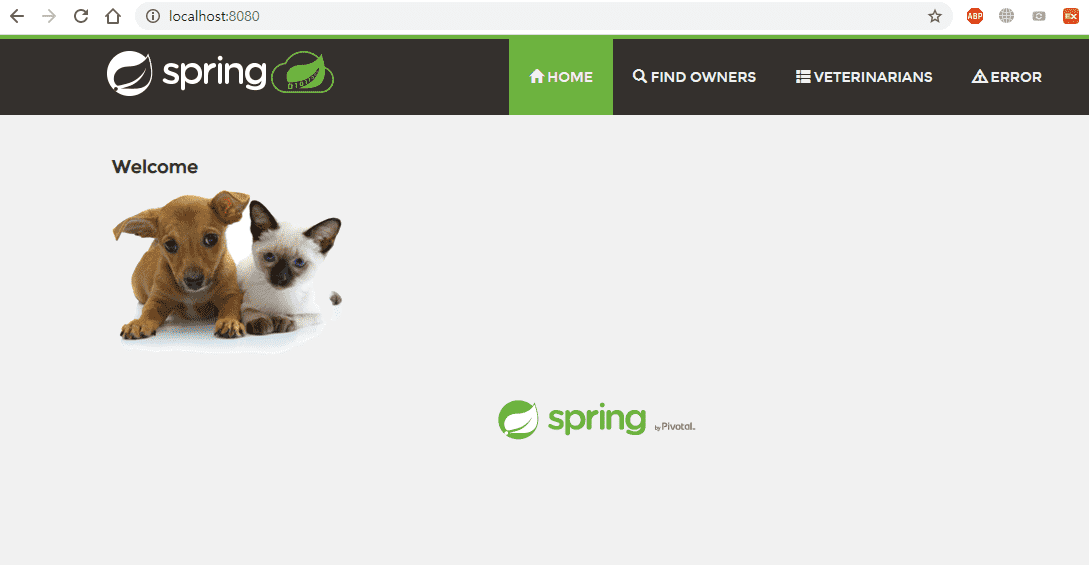Click the puppy and kitten image

(x=227, y=272)
